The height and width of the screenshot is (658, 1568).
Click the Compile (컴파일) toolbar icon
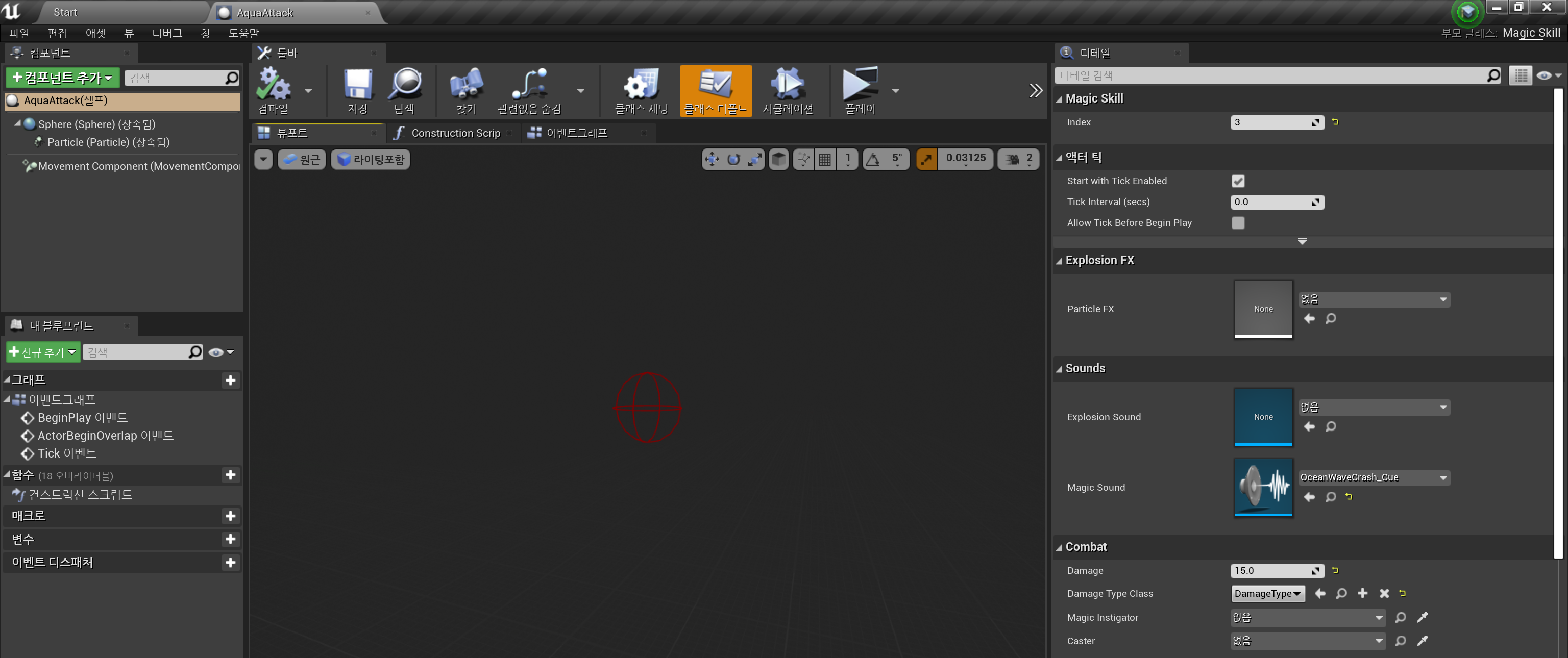click(273, 85)
